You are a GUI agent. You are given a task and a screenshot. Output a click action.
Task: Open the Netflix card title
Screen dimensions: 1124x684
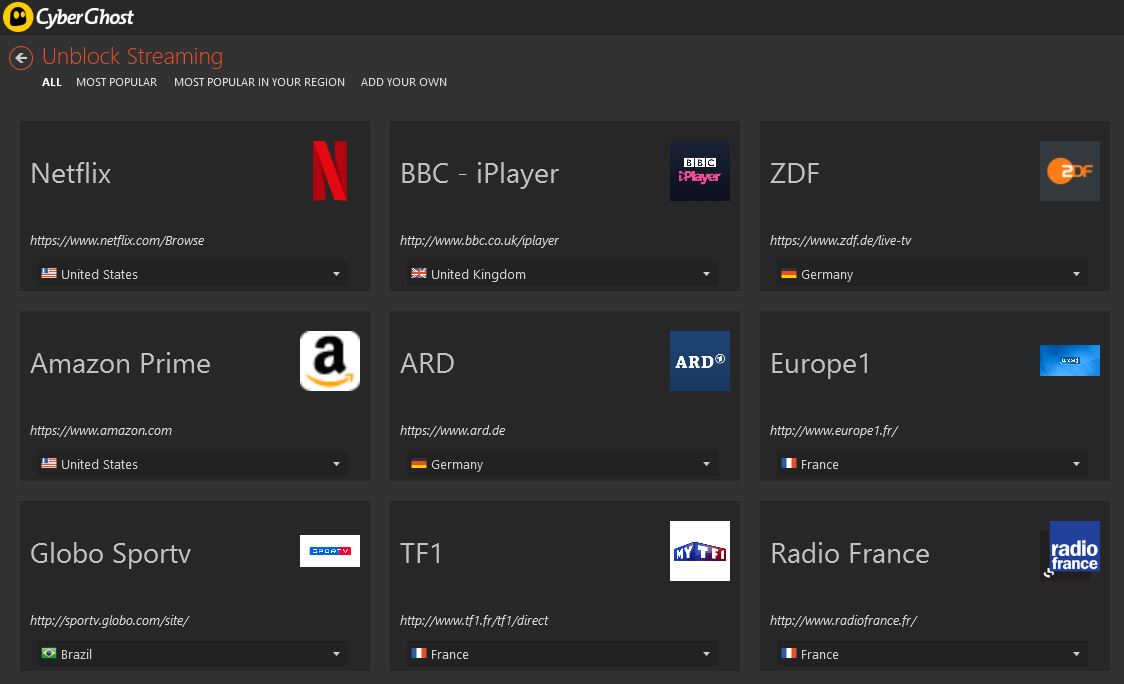[x=70, y=174]
